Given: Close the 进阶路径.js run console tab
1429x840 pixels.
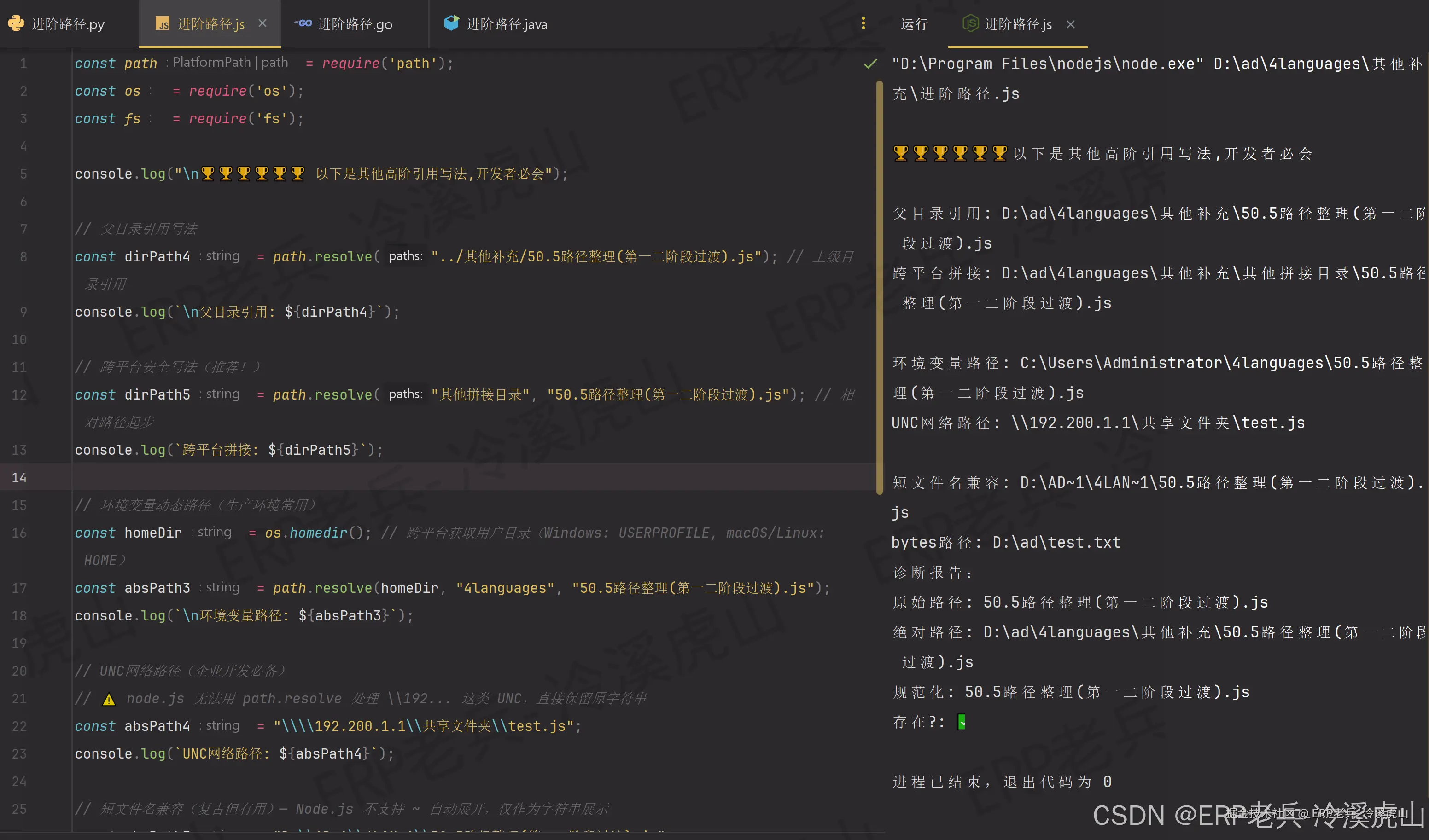Looking at the screenshot, I should pos(1070,24).
